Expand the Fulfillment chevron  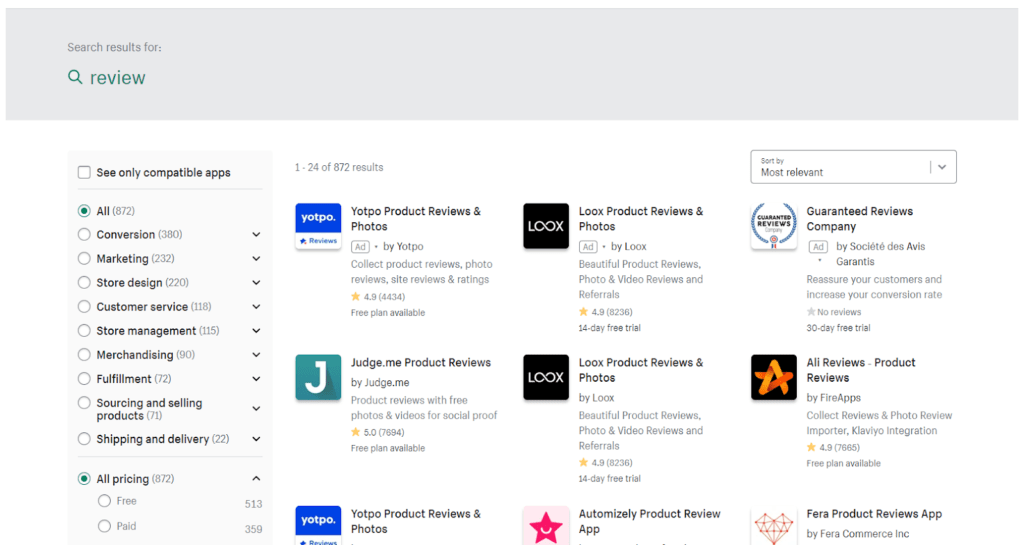coord(256,379)
